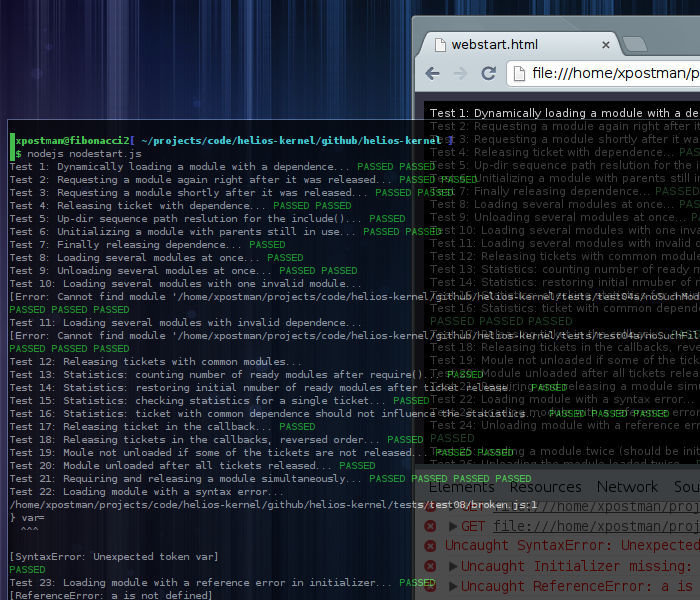Click terminal path tests/test08/broken.js:1
This screenshot has width=700, height=600.
pos(462,505)
